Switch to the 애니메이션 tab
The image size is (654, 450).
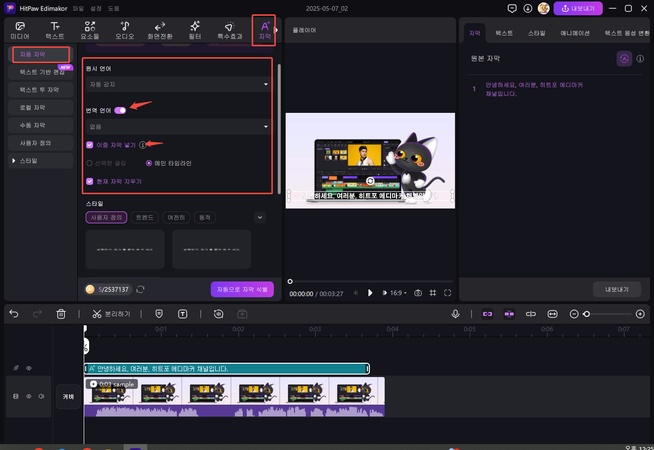(575, 33)
